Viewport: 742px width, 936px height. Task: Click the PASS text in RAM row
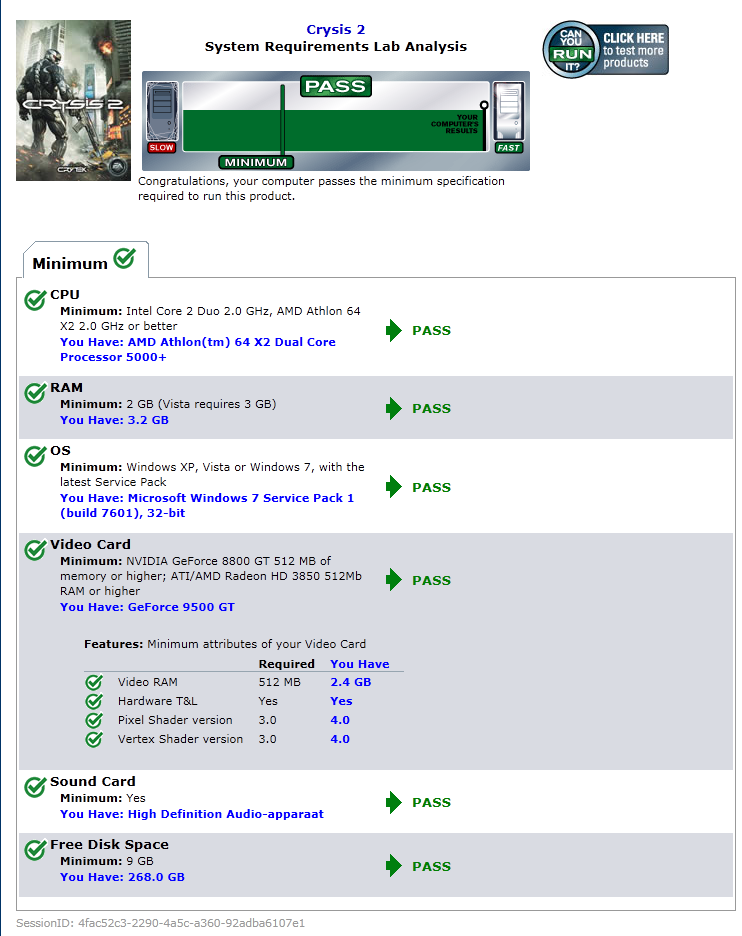(431, 408)
